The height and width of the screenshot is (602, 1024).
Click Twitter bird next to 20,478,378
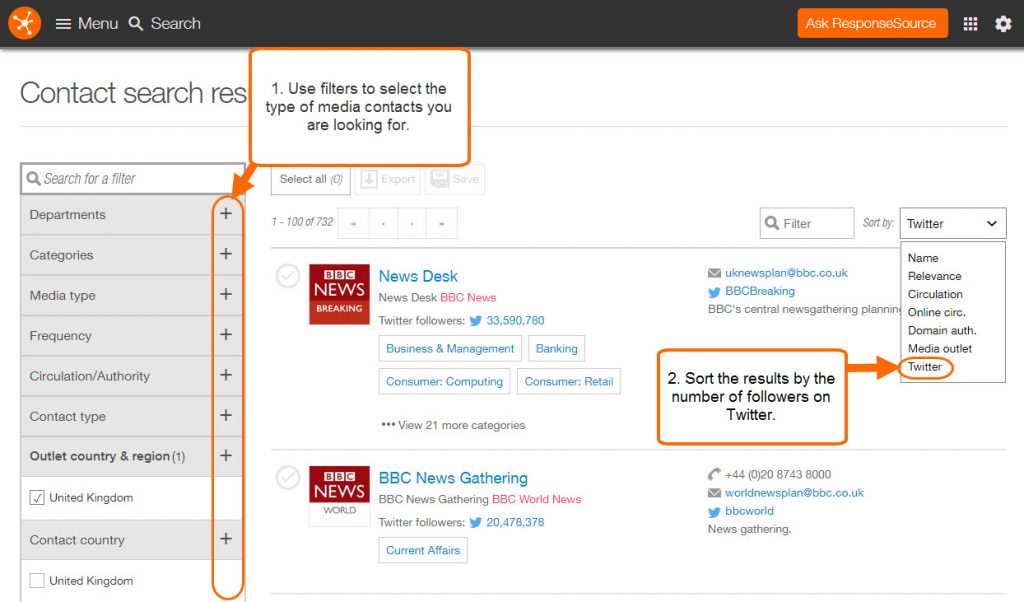click(x=475, y=522)
